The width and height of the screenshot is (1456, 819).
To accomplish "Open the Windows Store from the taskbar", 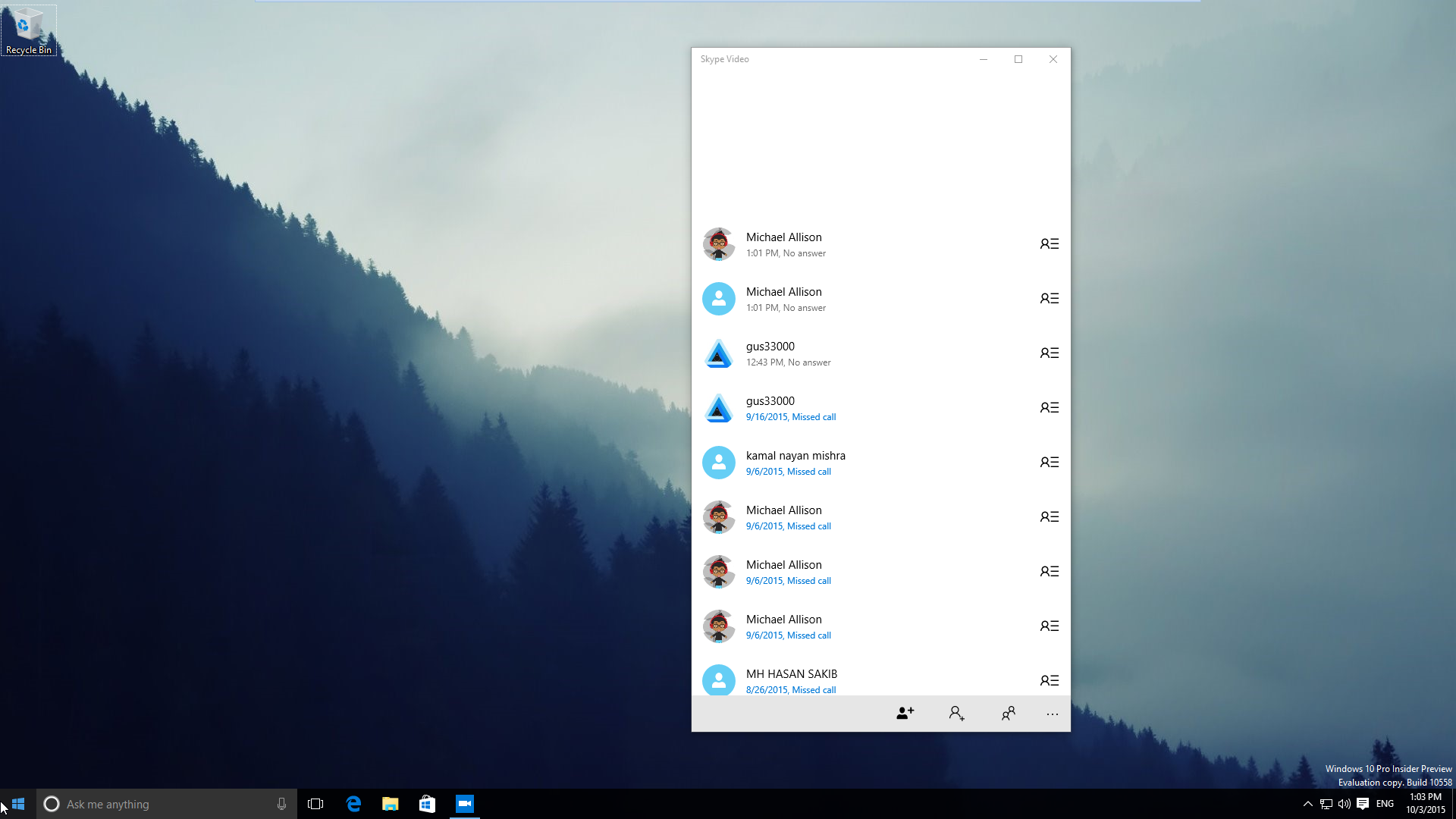I will tap(427, 804).
